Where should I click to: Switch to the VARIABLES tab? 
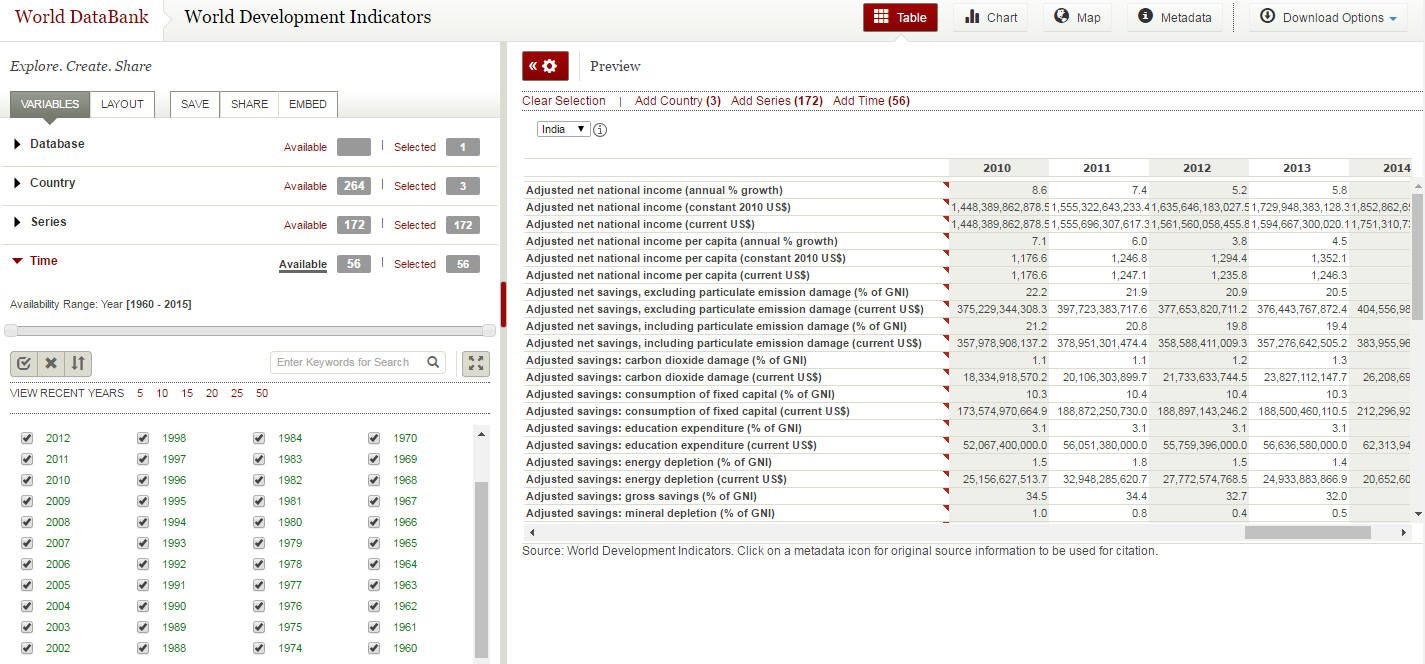(50, 104)
